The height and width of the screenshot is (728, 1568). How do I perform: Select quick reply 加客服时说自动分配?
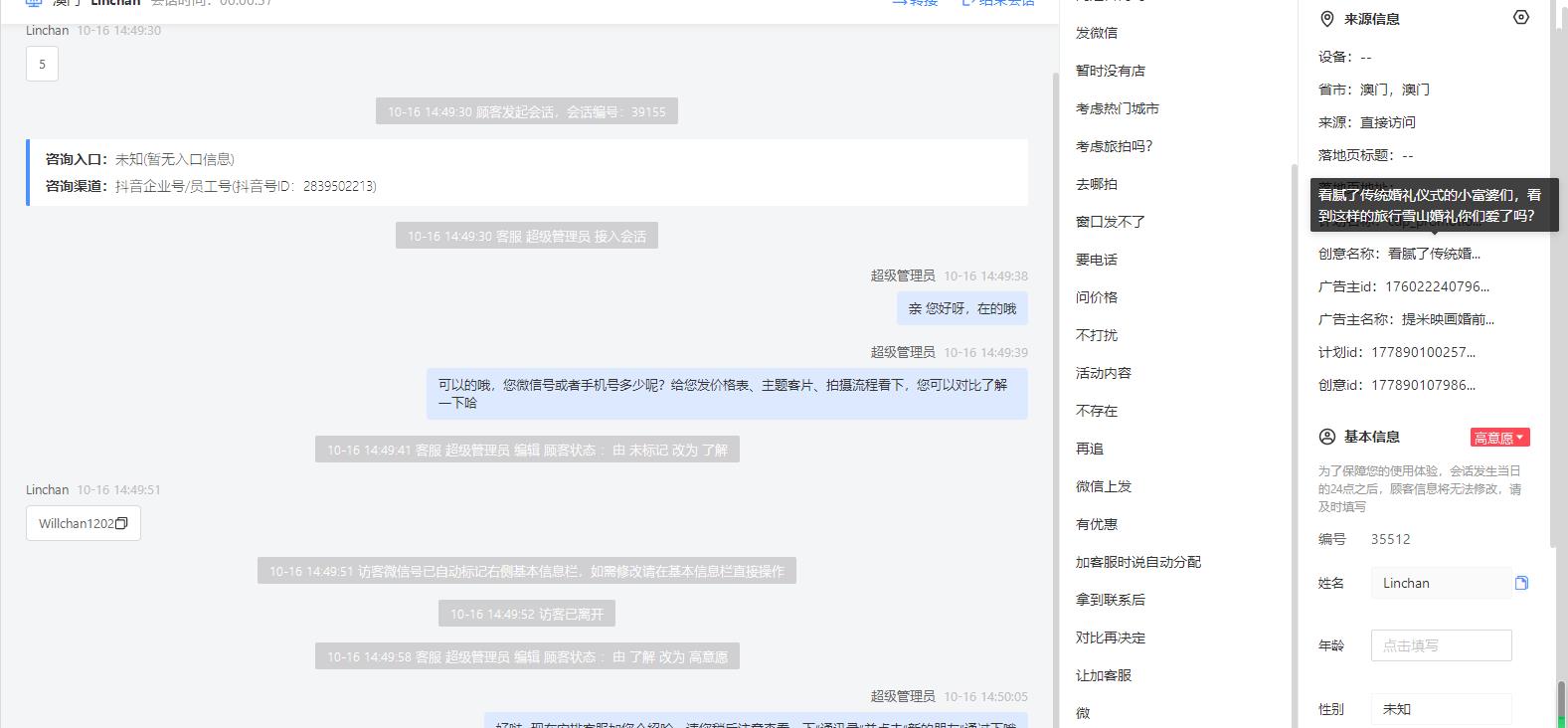(1138, 562)
